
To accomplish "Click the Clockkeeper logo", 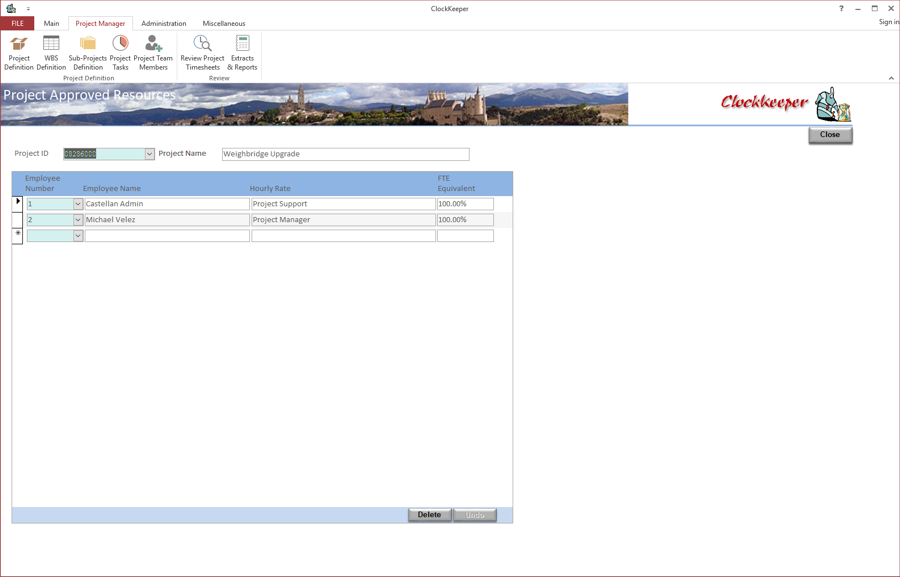I will [x=786, y=104].
